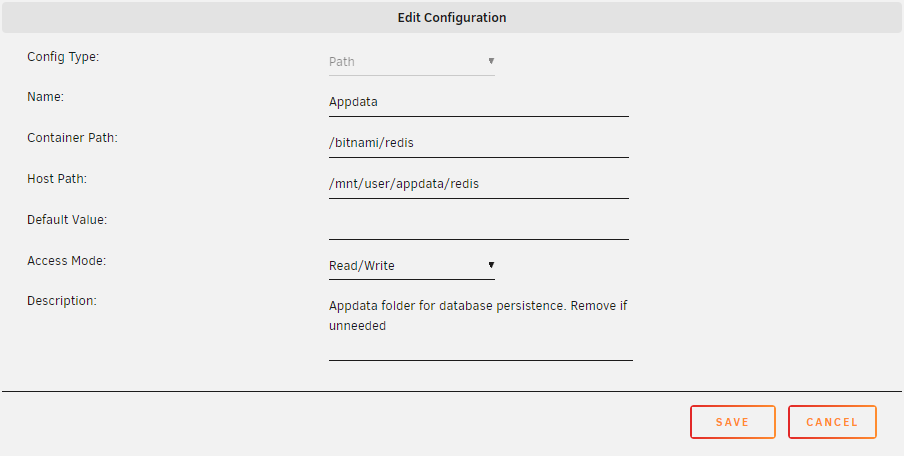
Task: Click the "Config Type:" label
Action: [63, 57]
